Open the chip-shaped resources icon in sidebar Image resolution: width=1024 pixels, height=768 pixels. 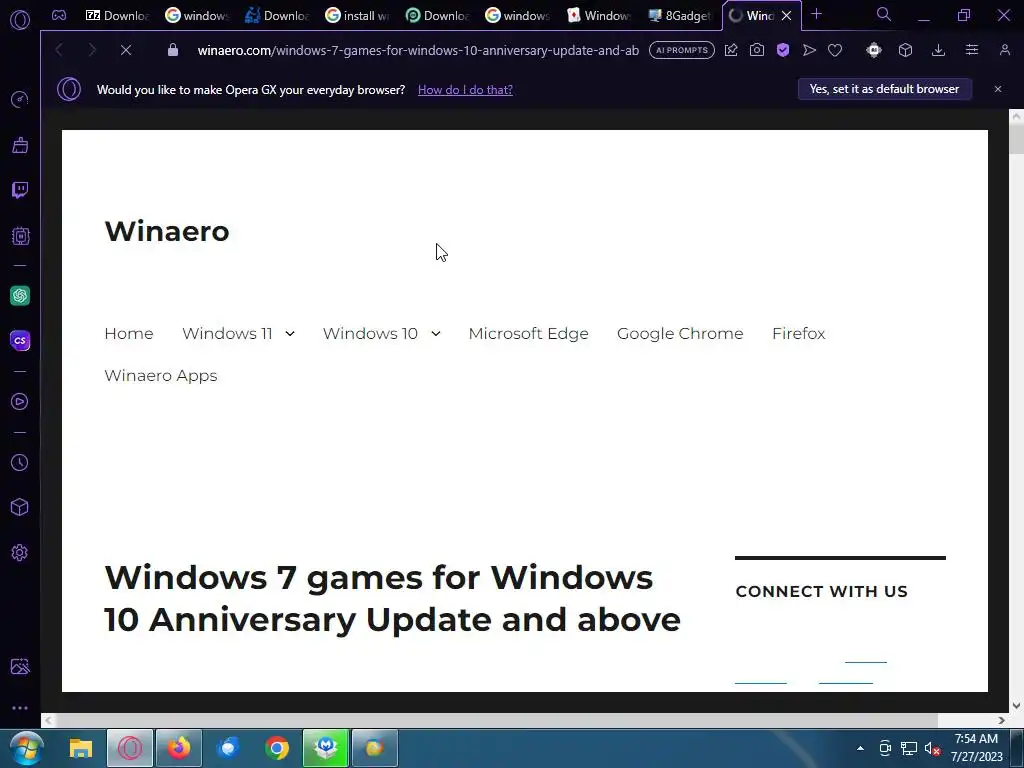click(x=20, y=236)
